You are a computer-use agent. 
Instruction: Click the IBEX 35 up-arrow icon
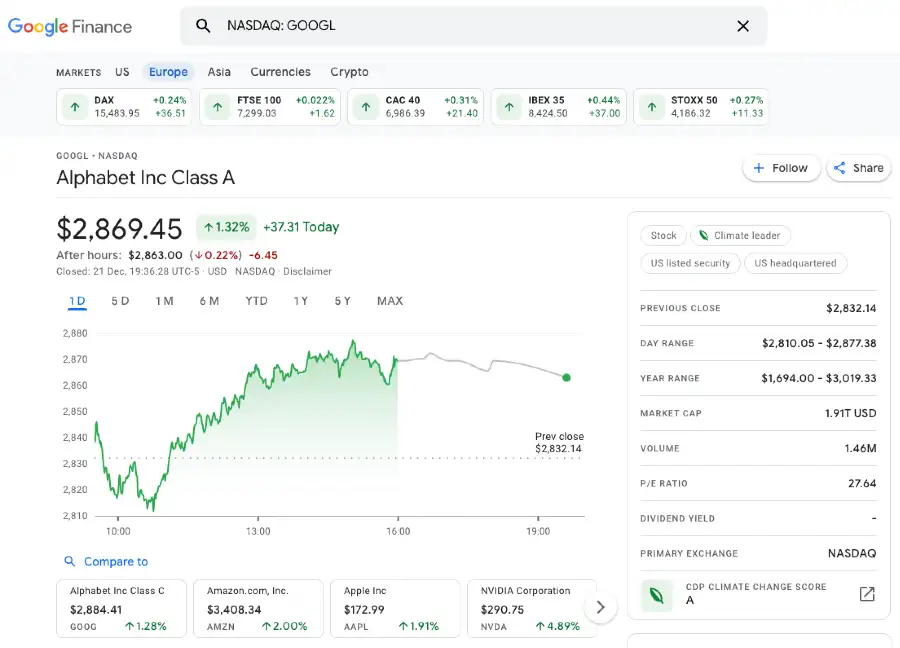(509, 107)
